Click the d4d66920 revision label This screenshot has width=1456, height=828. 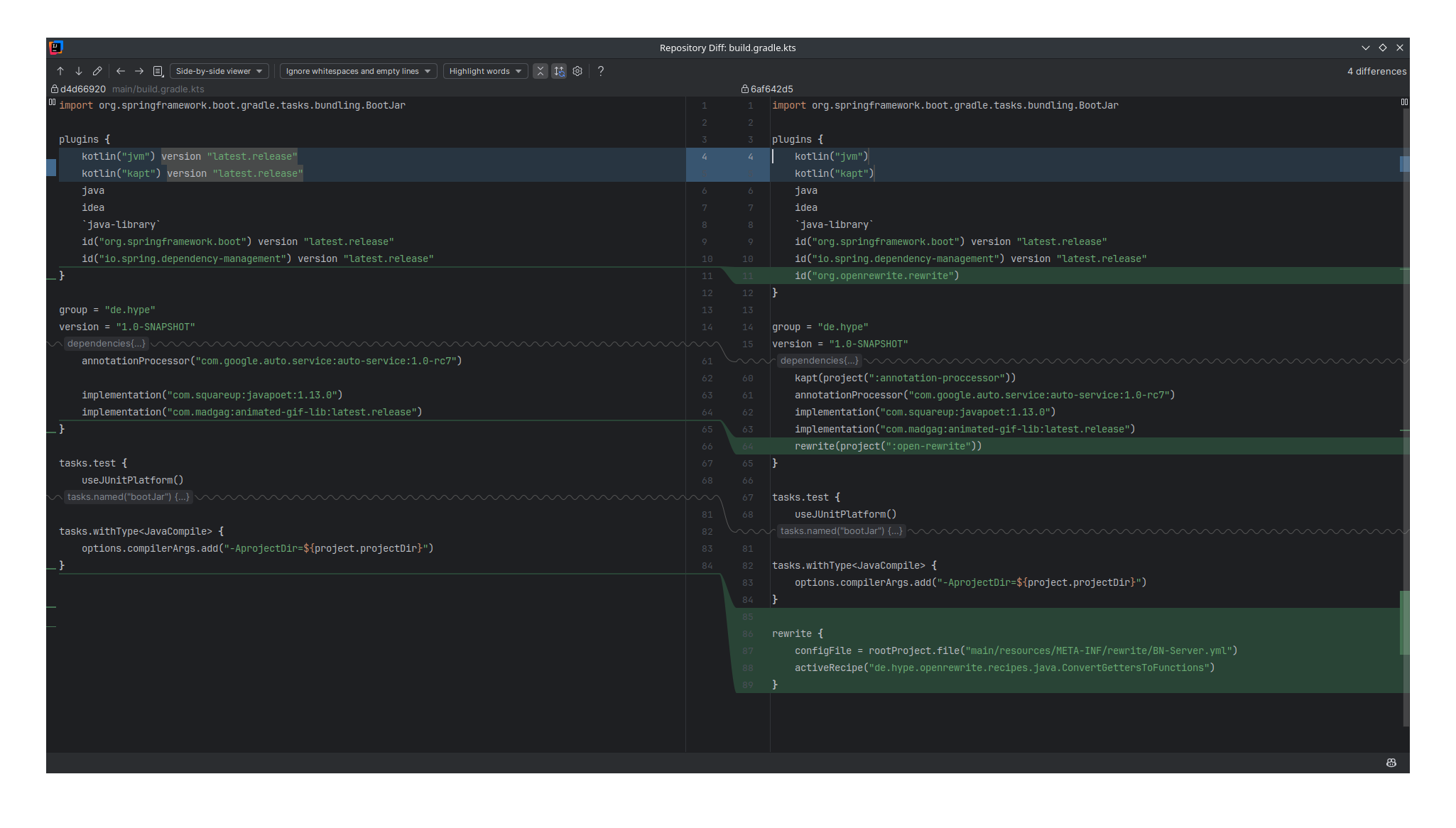(82, 89)
